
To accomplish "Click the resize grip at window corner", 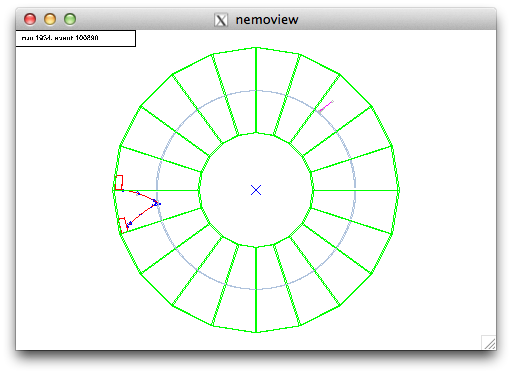I will click(x=489, y=342).
